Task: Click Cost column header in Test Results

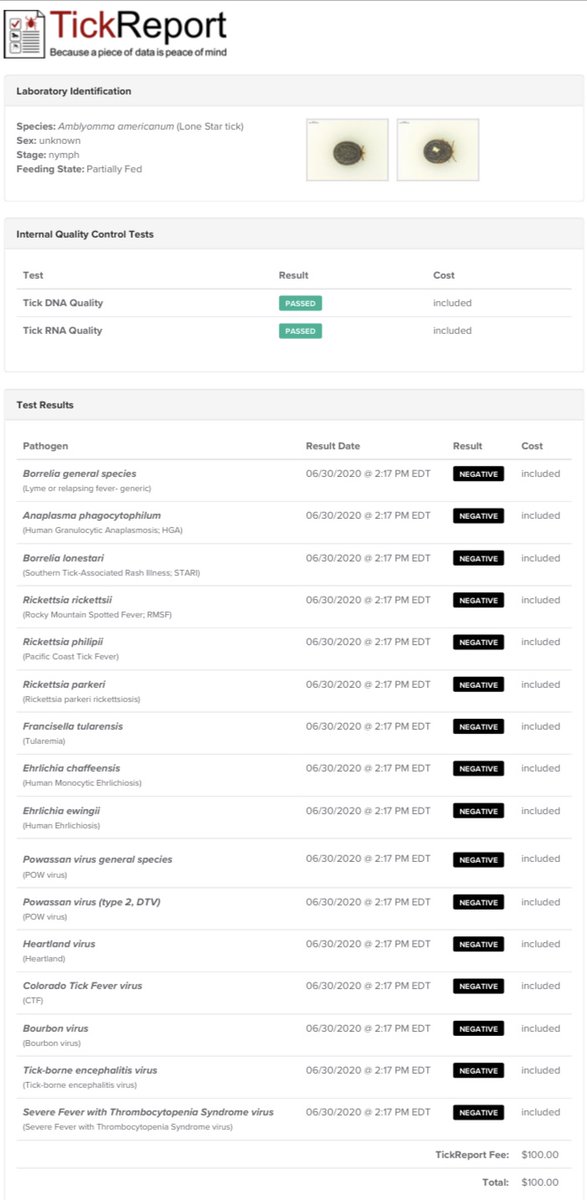Action: pyautogui.click(x=532, y=446)
